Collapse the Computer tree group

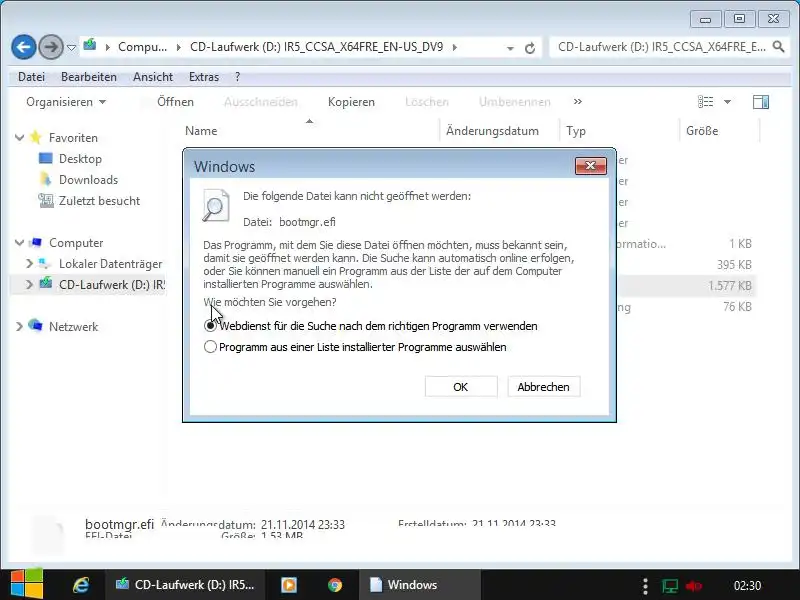(19, 243)
